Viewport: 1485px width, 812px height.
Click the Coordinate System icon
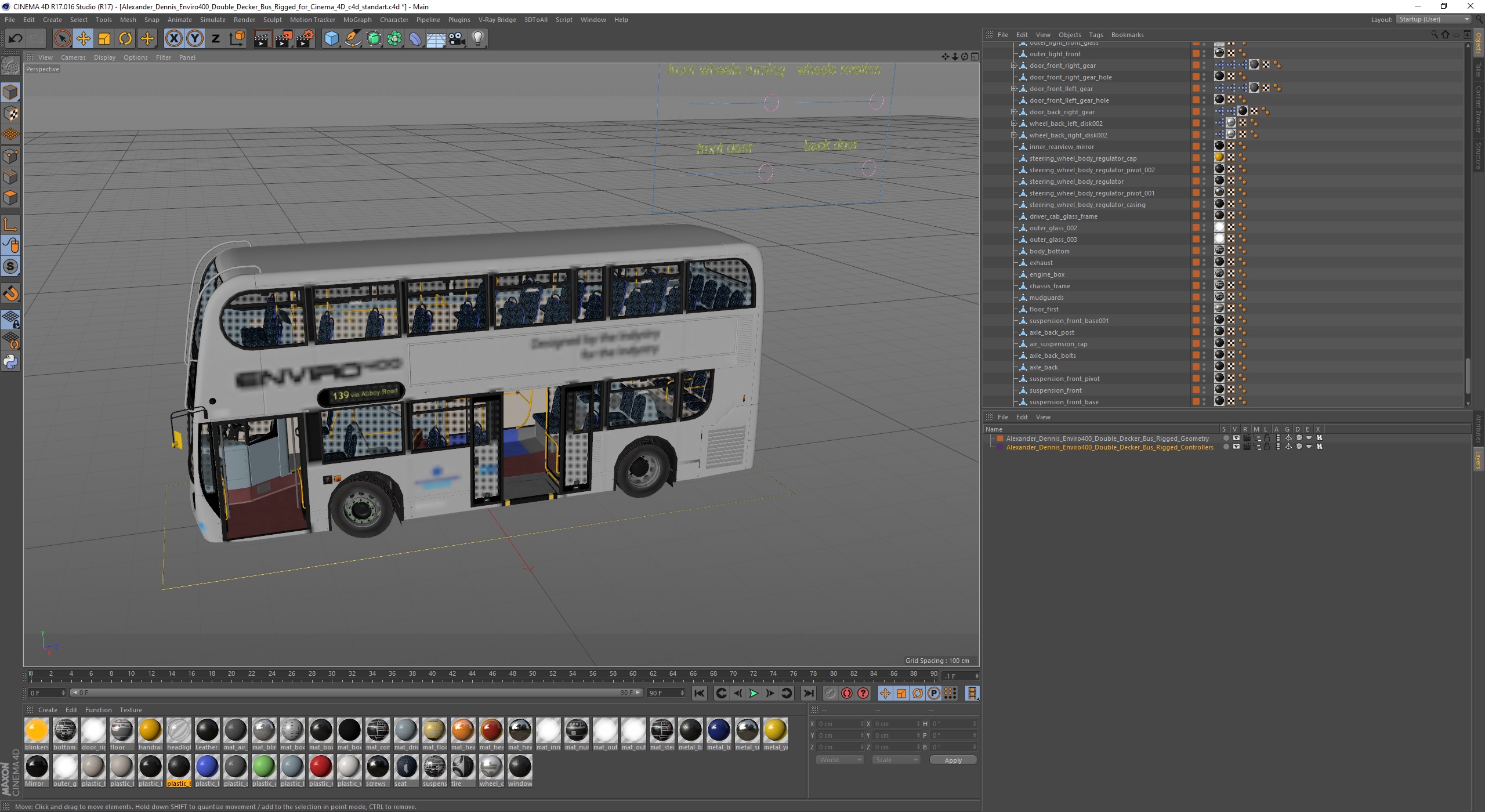click(x=237, y=39)
